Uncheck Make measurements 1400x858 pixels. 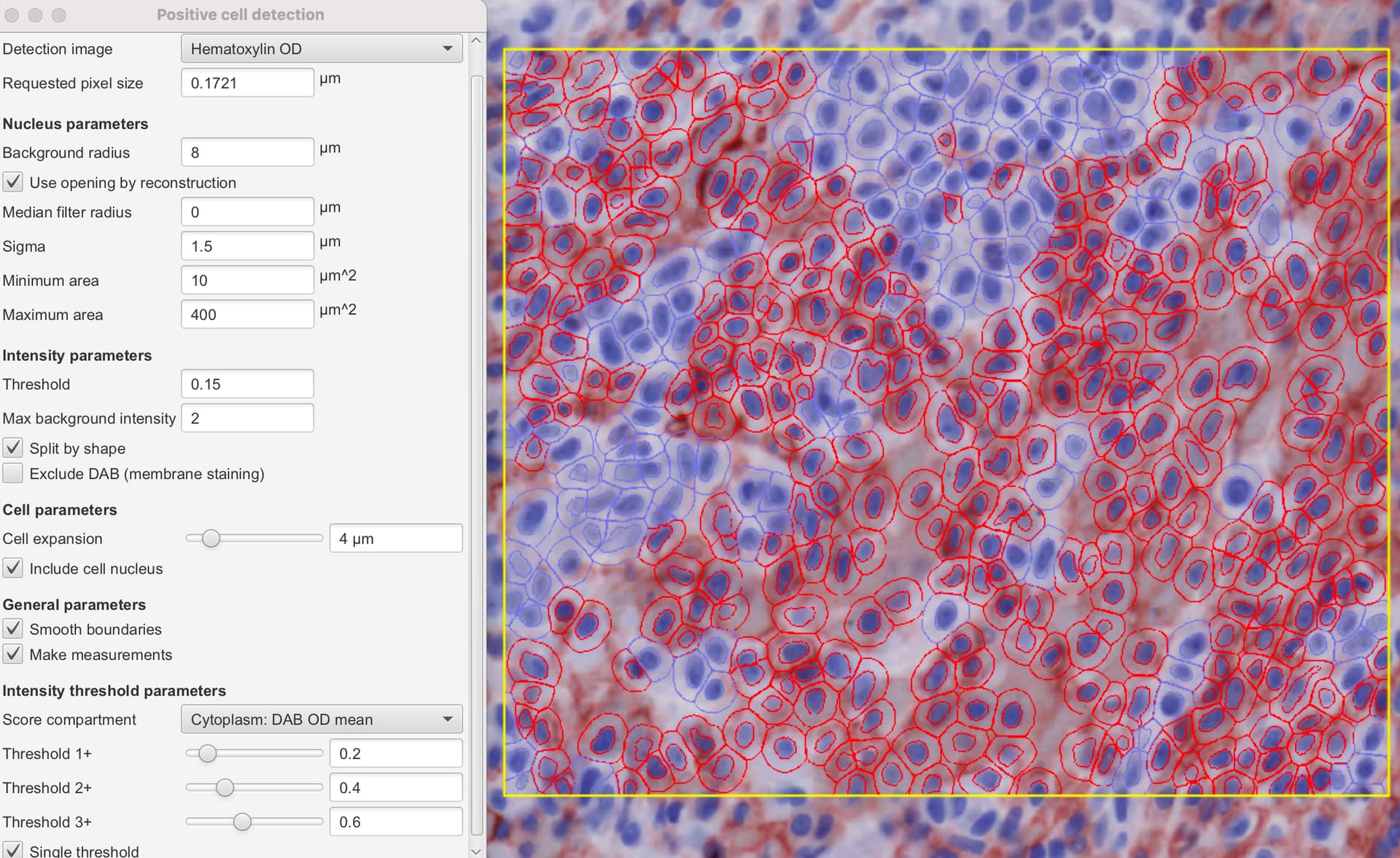coord(12,655)
